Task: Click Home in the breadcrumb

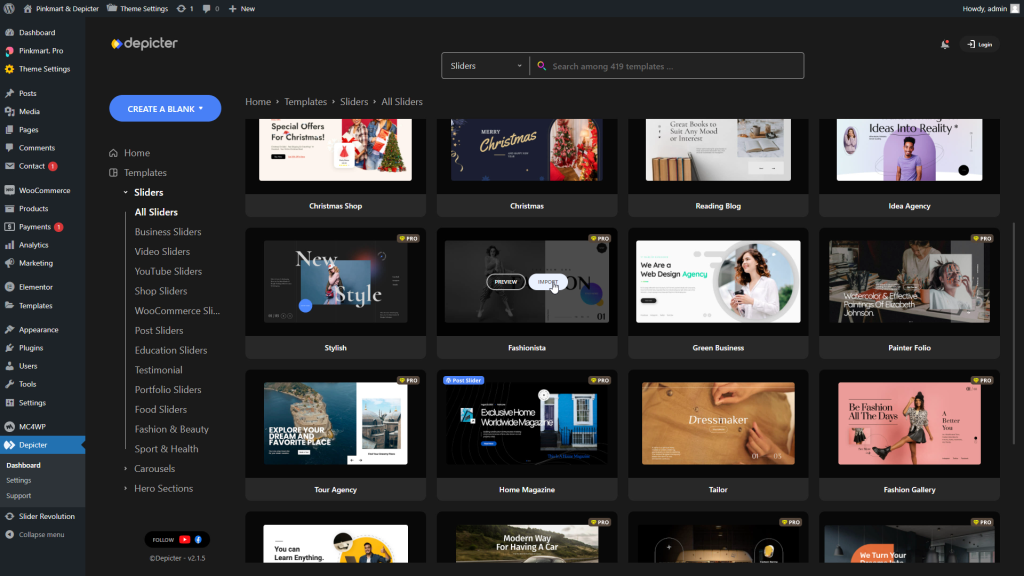Action: point(258,102)
